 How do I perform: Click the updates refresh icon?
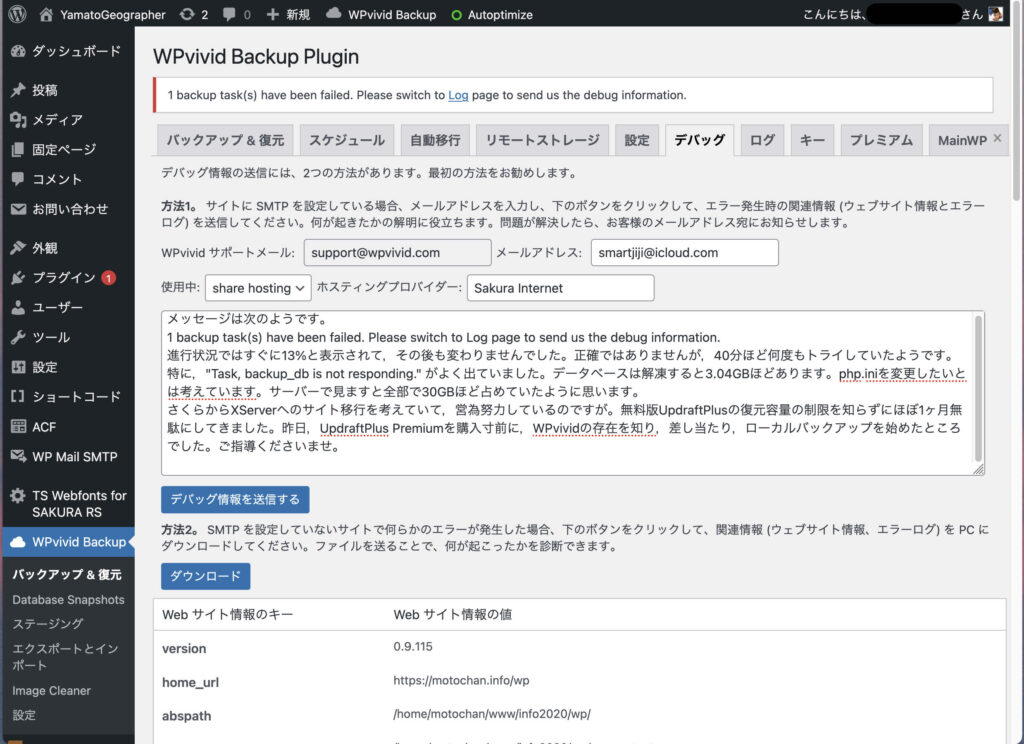[187, 14]
